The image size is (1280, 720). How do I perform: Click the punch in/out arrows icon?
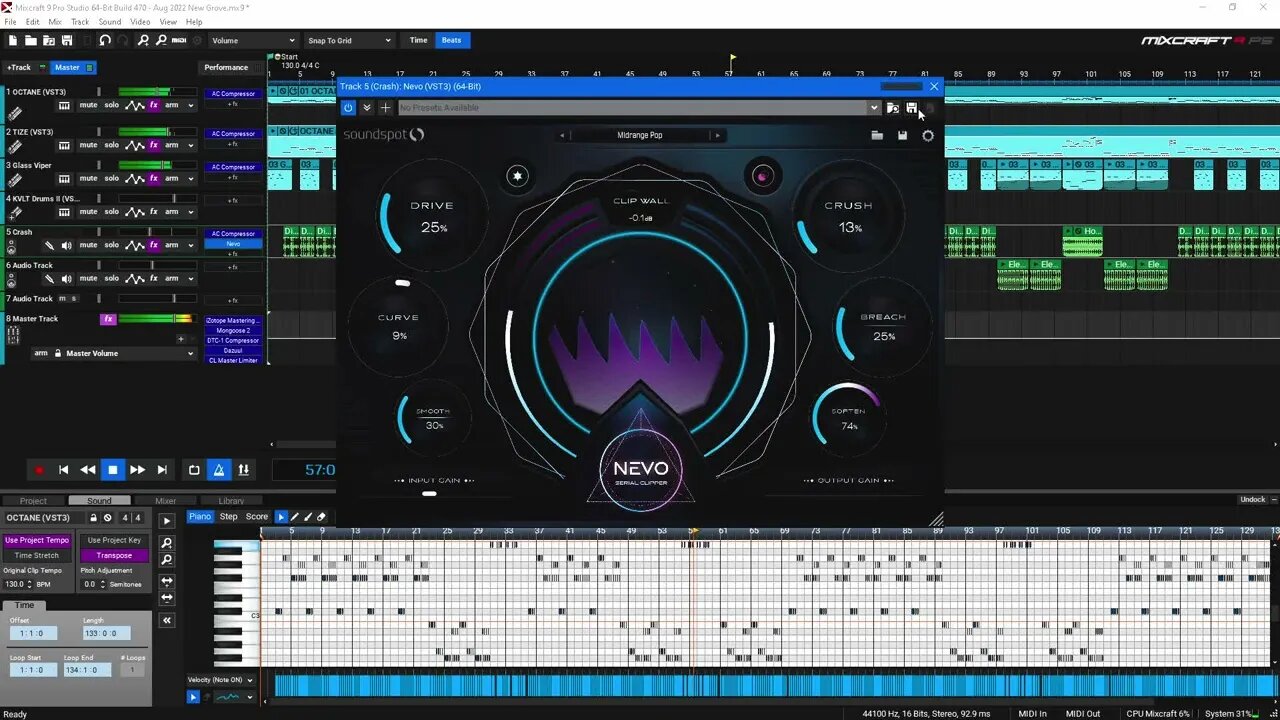point(243,470)
